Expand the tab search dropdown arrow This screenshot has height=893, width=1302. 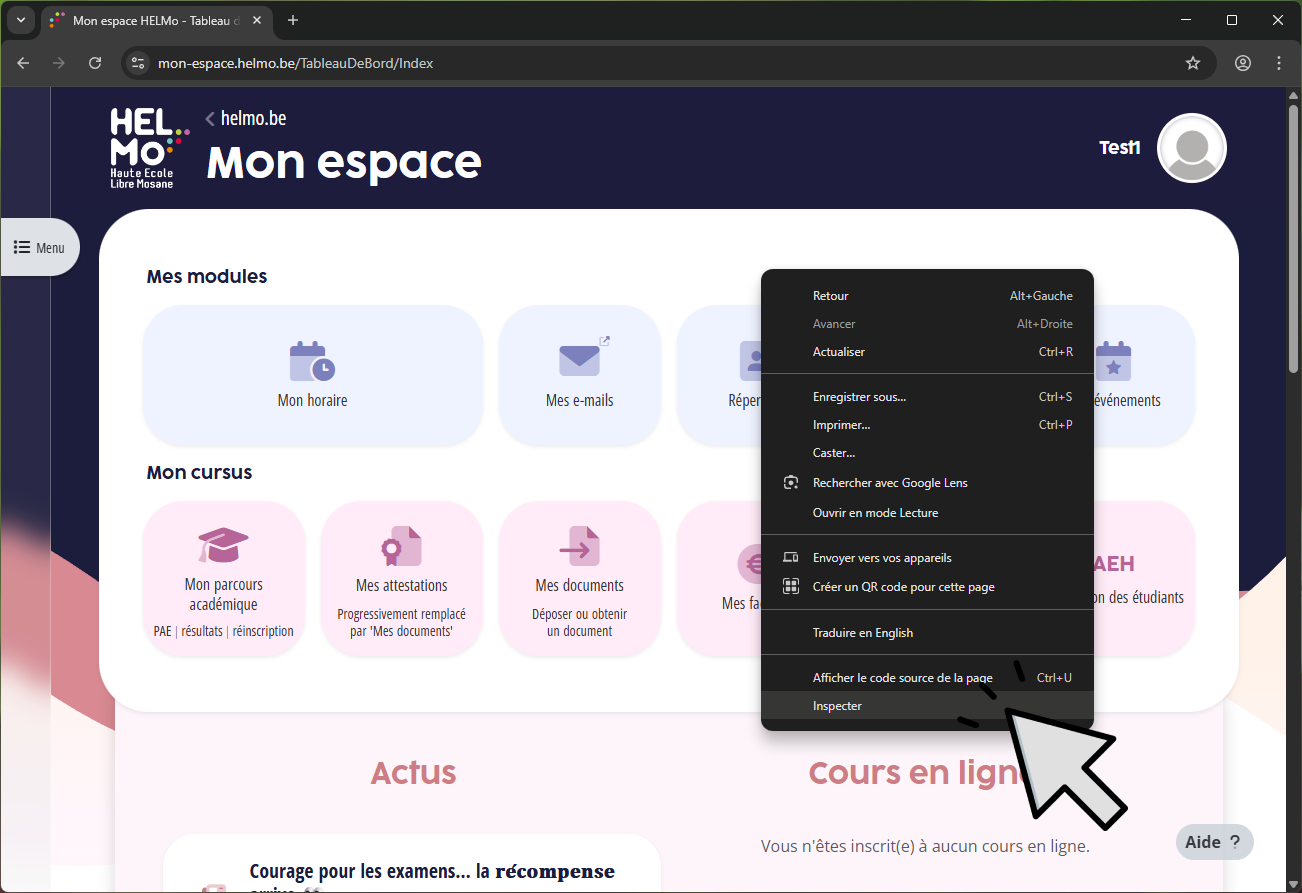pyautogui.click(x=21, y=20)
